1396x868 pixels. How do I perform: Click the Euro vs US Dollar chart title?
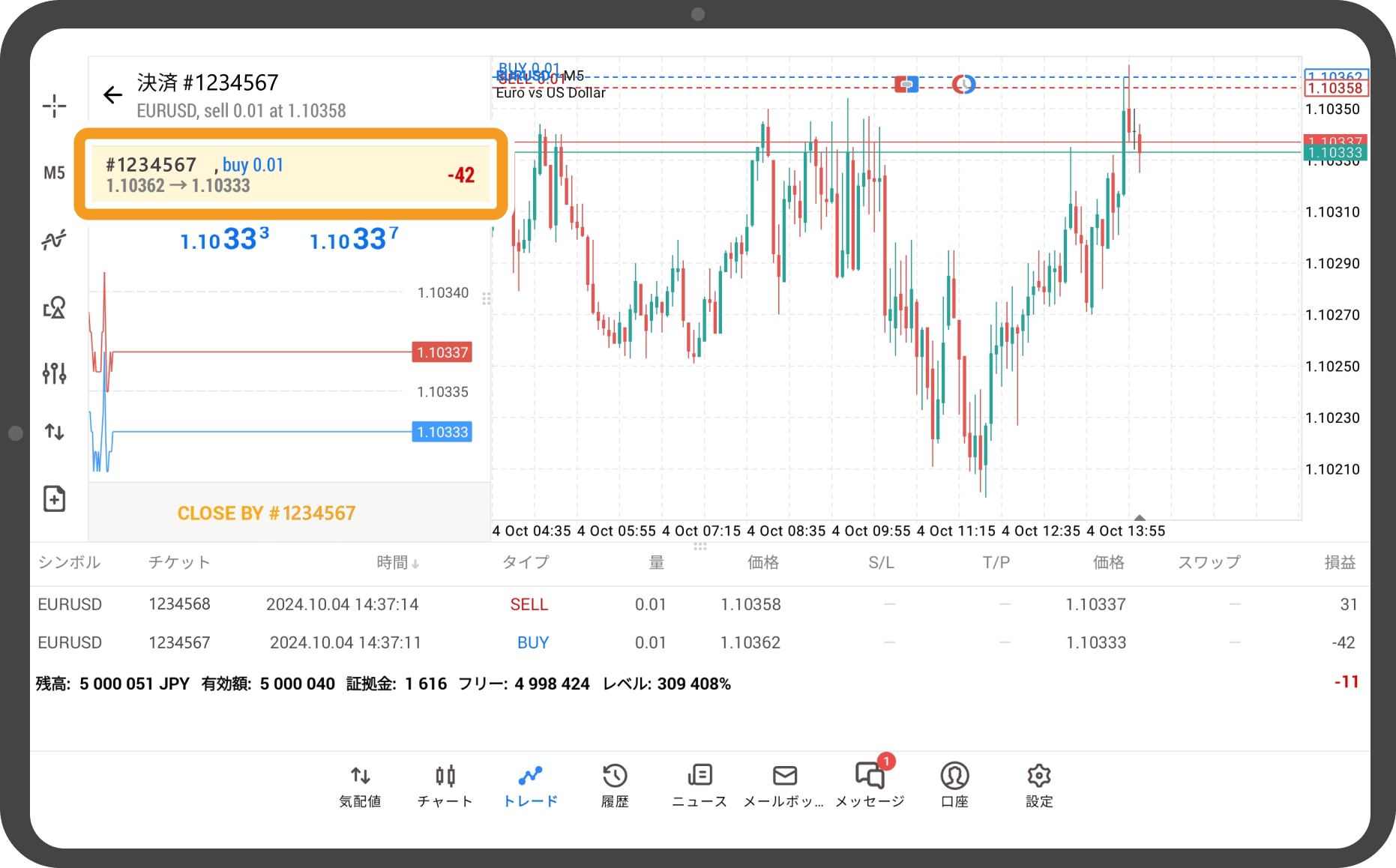tap(550, 93)
